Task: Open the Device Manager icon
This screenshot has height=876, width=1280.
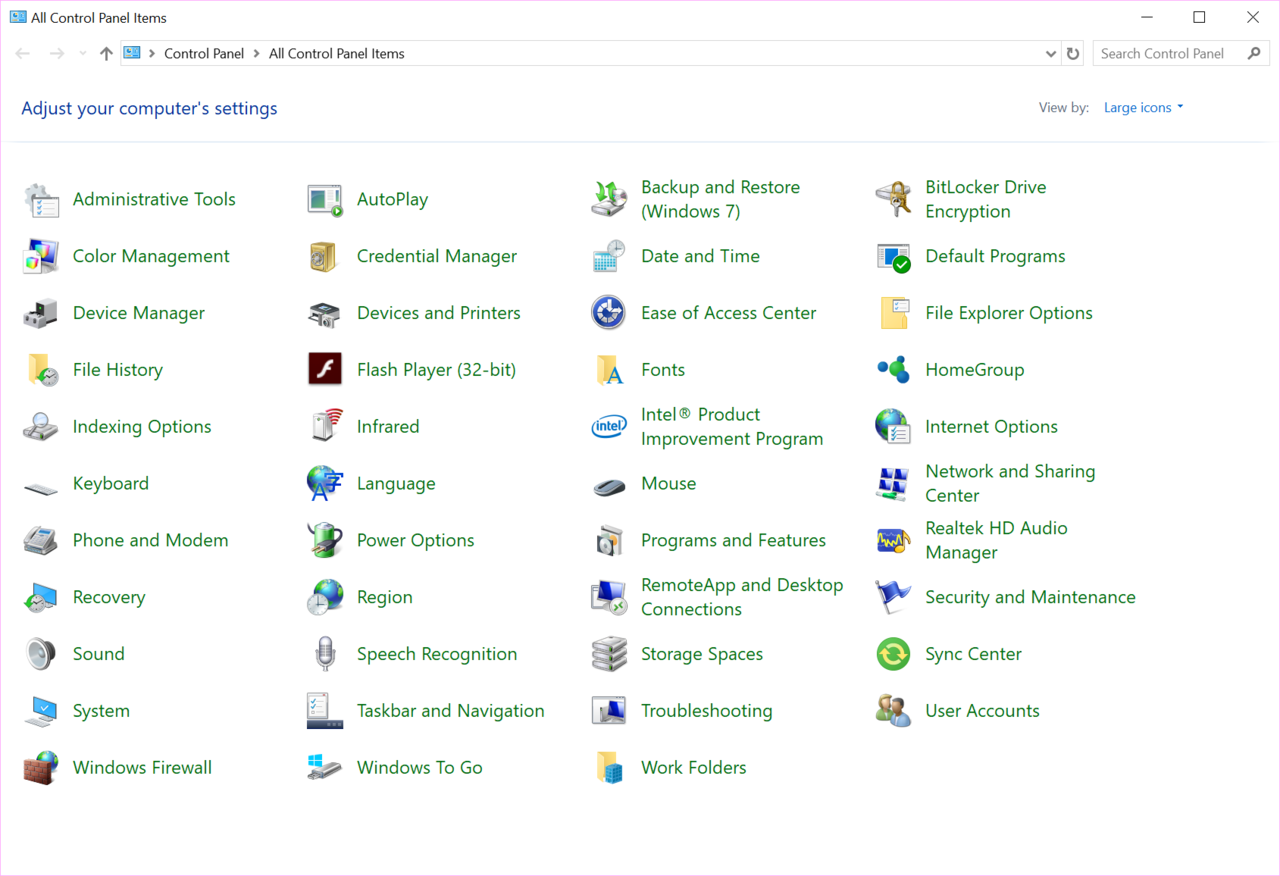Action: click(41, 314)
